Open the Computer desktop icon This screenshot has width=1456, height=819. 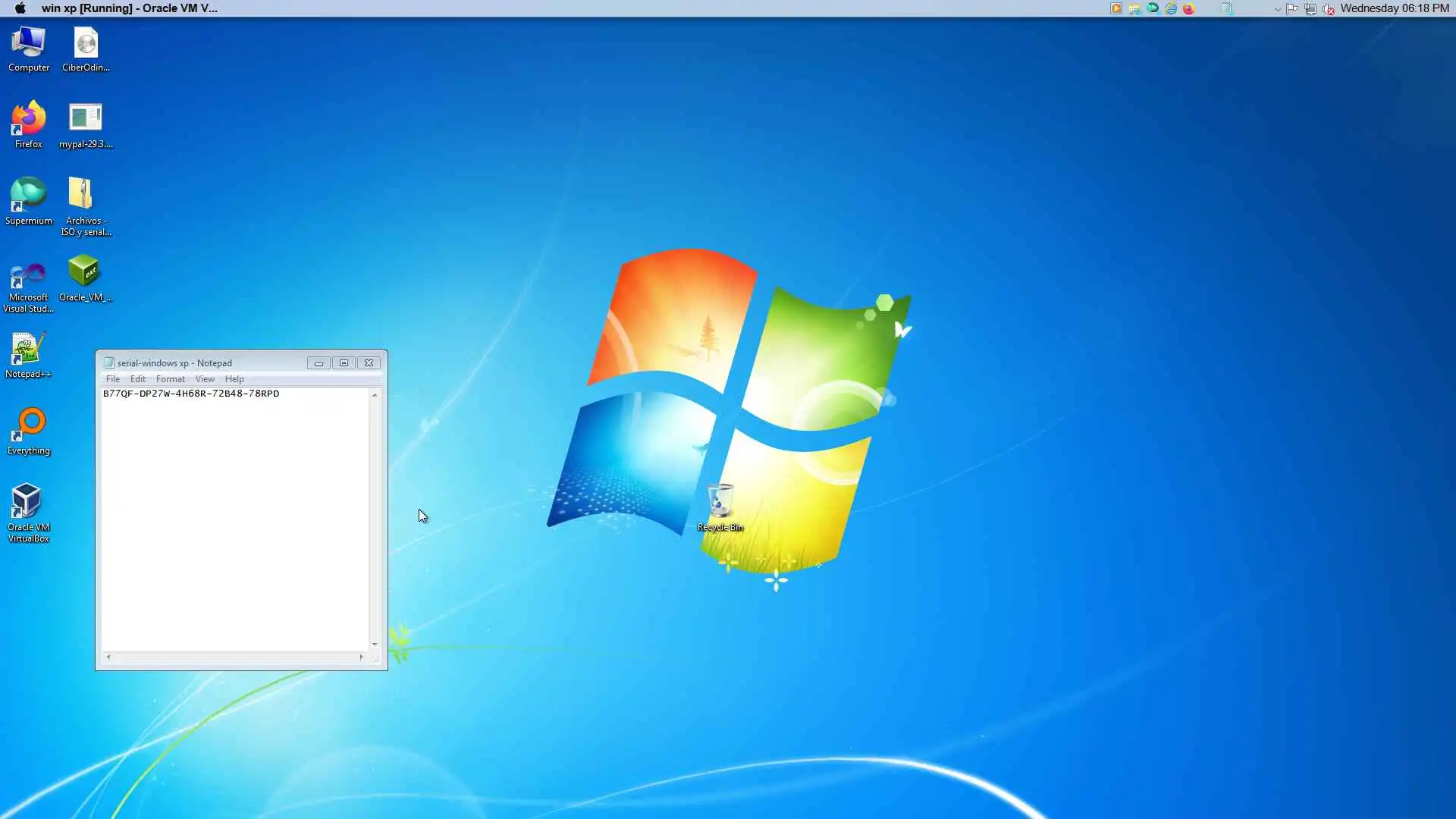[29, 45]
